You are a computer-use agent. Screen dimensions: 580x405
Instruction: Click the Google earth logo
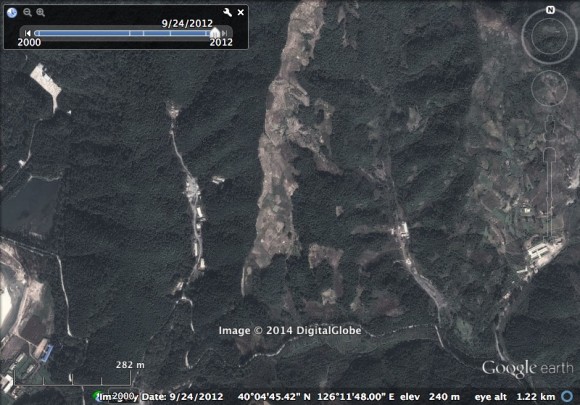(x=527, y=368)
